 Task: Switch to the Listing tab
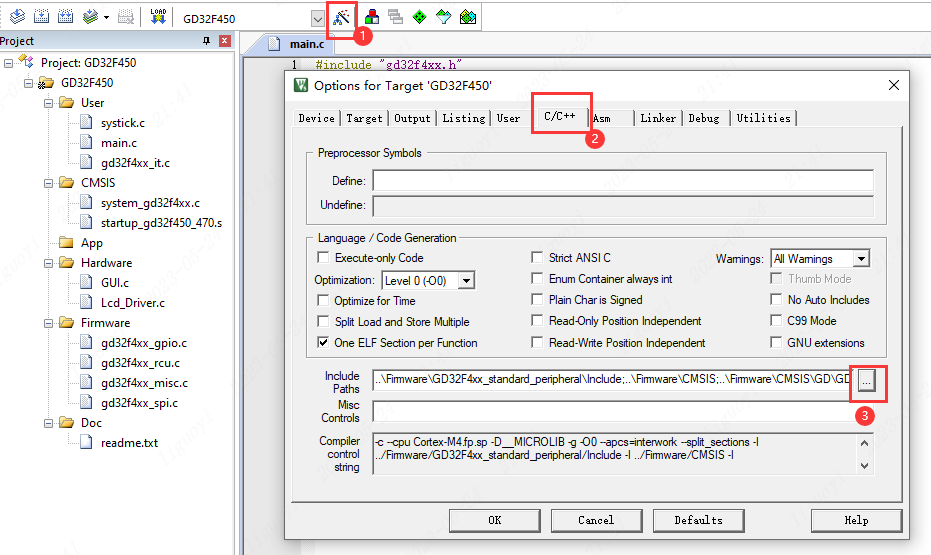[464, 118]
